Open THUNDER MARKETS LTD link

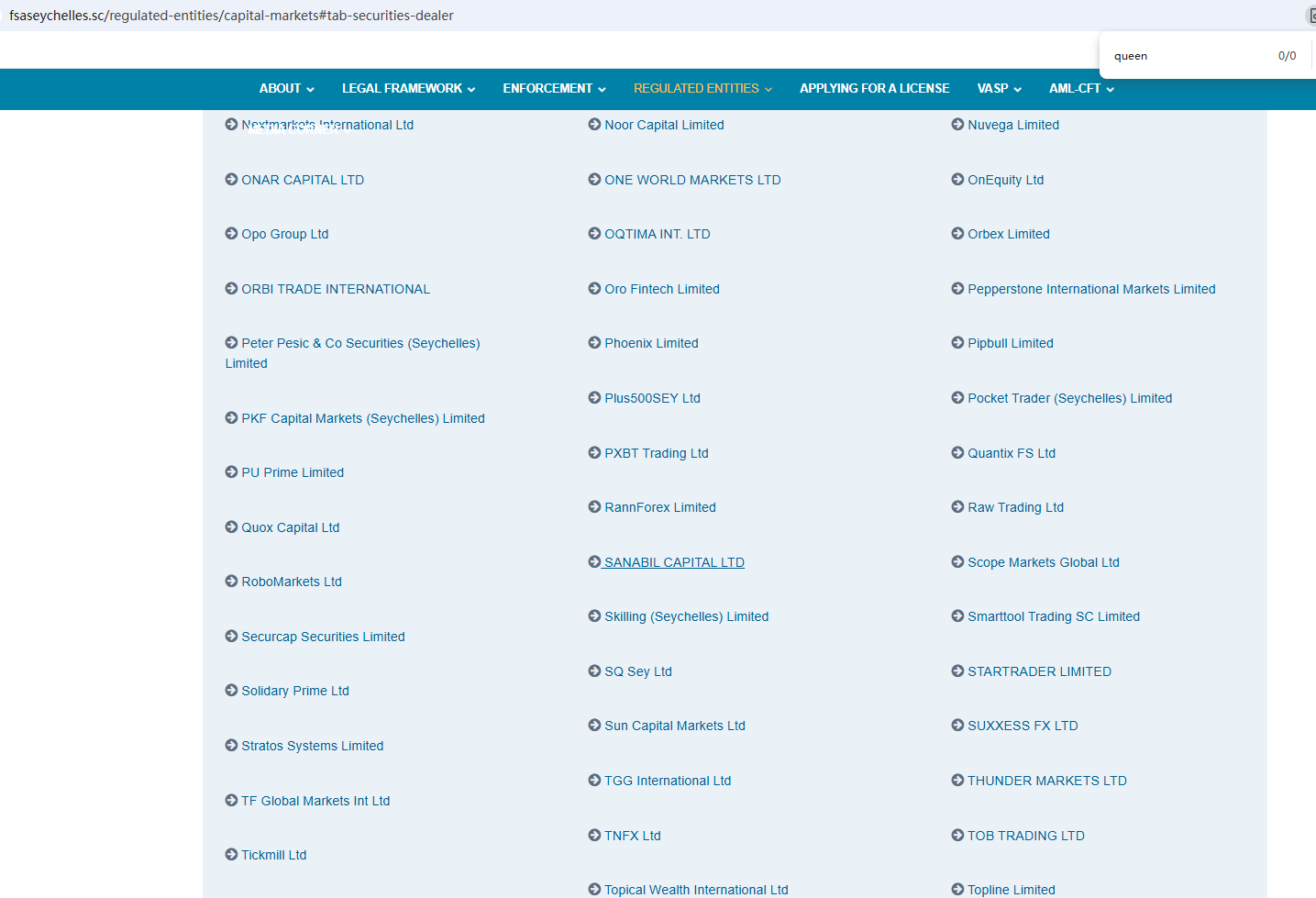[x=1047, y=781]
